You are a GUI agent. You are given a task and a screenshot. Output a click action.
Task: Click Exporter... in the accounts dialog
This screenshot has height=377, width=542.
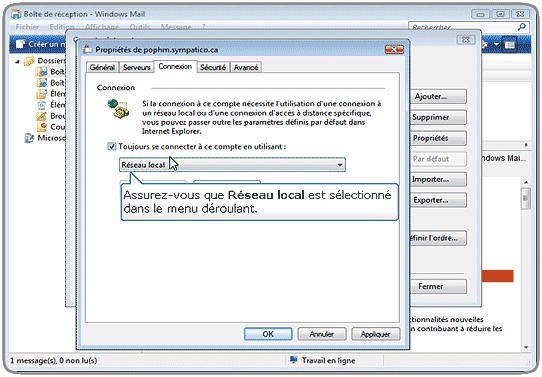coord(439,200)
